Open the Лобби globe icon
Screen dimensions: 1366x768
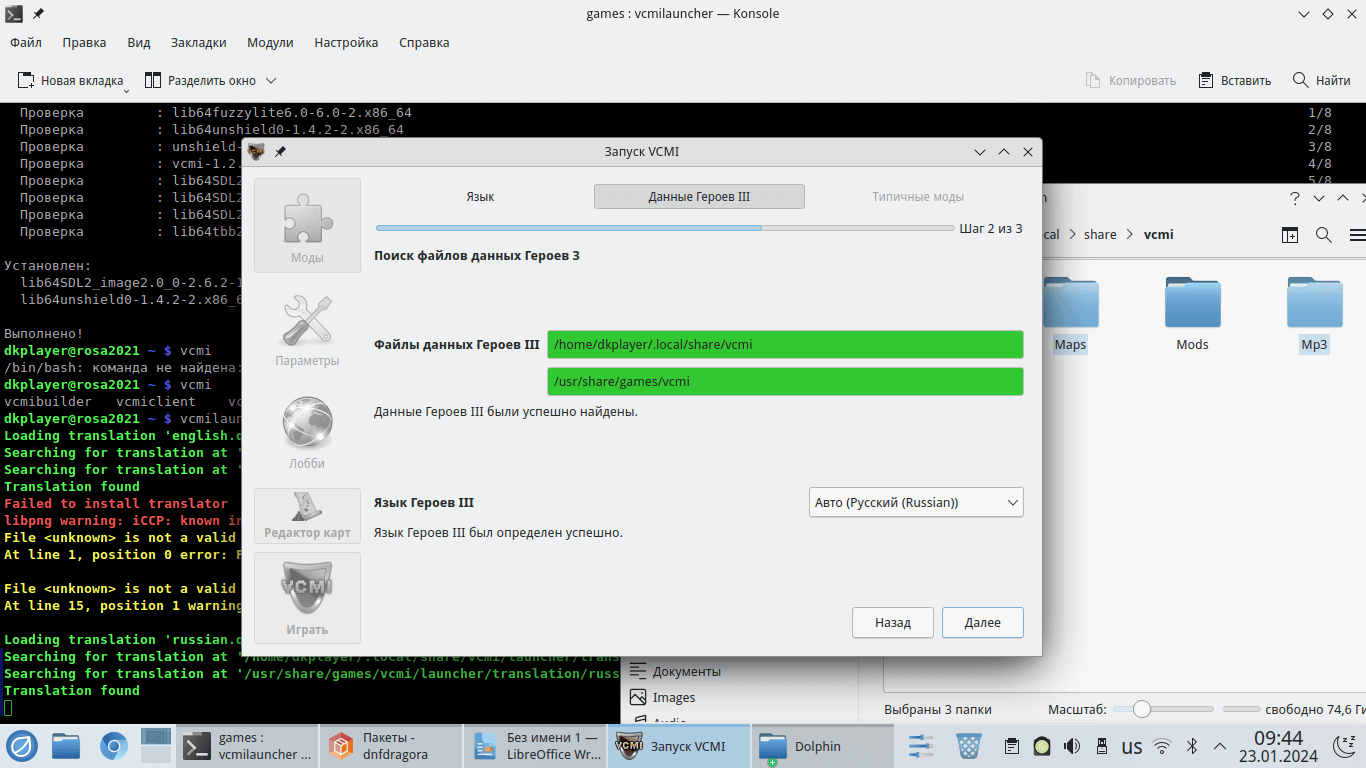click(307, 431)
